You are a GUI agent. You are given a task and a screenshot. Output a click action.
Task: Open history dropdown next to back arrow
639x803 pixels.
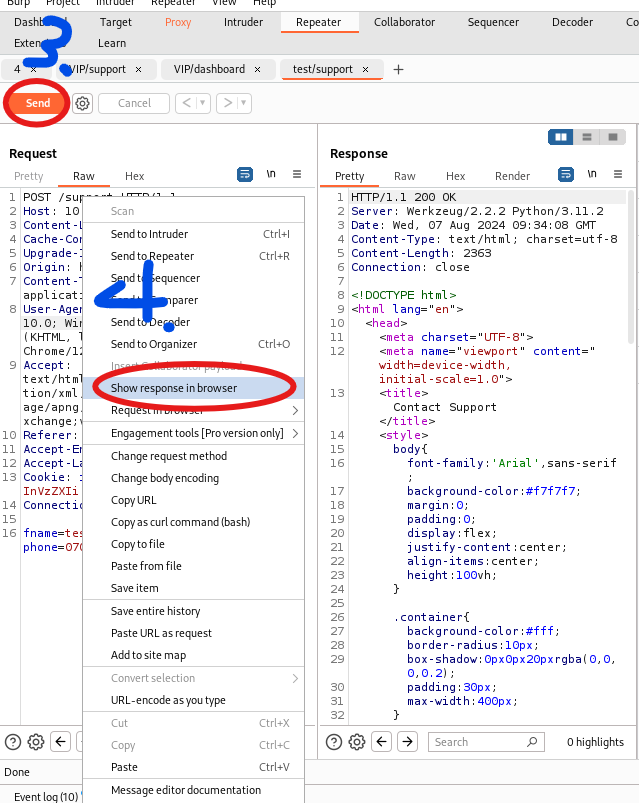pos(203,103)
